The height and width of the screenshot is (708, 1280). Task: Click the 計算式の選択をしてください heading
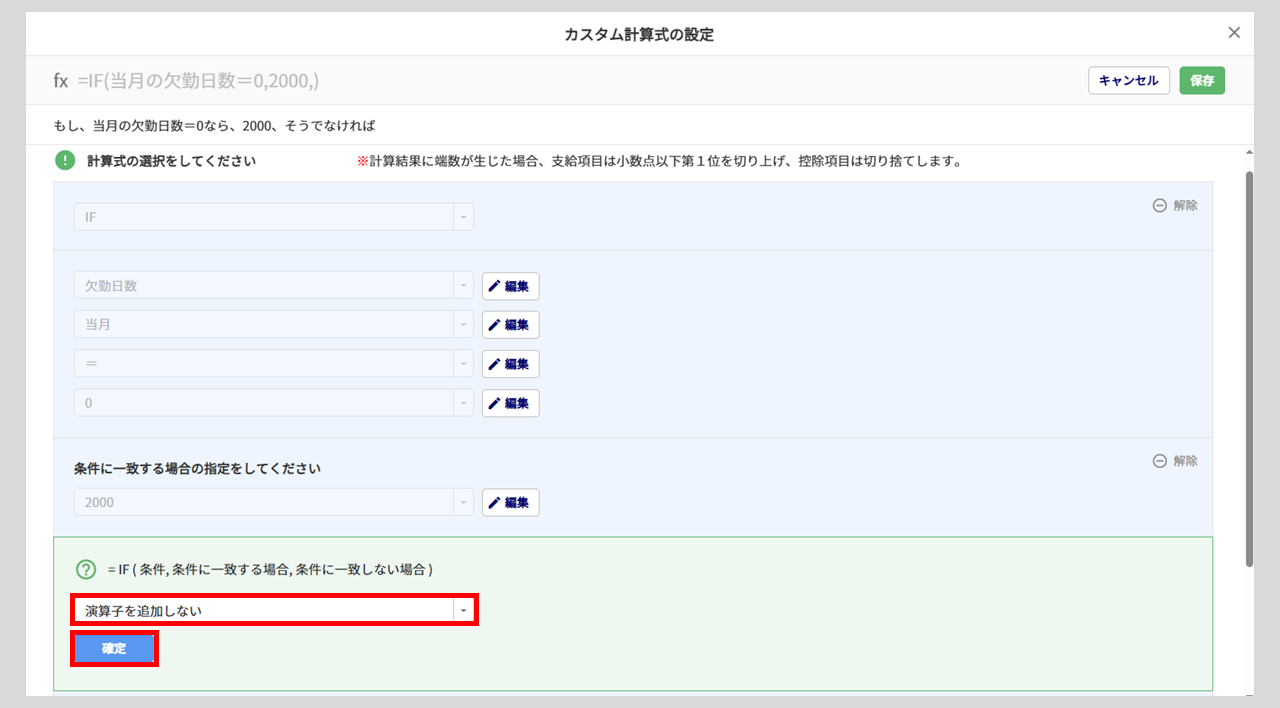(x=171, y=160)
